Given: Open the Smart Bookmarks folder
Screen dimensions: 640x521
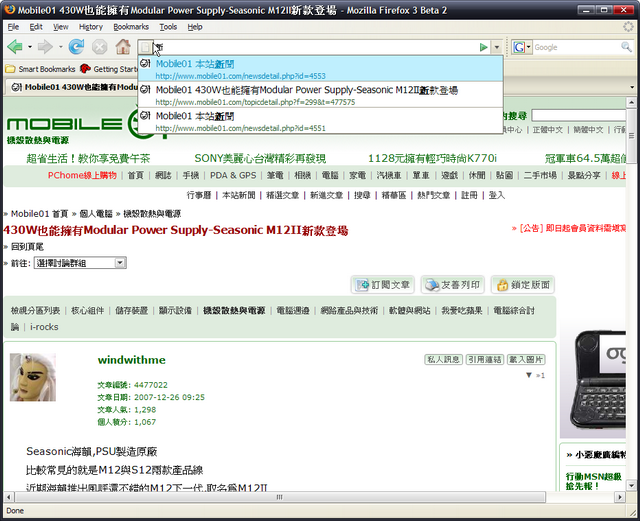Looking at the screenshot, I should point(40,69).
